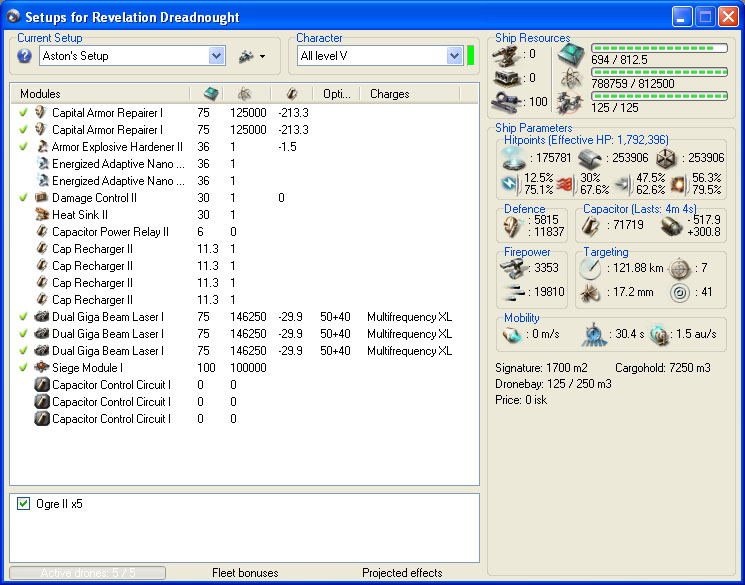Open the Current Setup dropdown
The width and height of the screenshot is (745, 585).
(217, 56)
